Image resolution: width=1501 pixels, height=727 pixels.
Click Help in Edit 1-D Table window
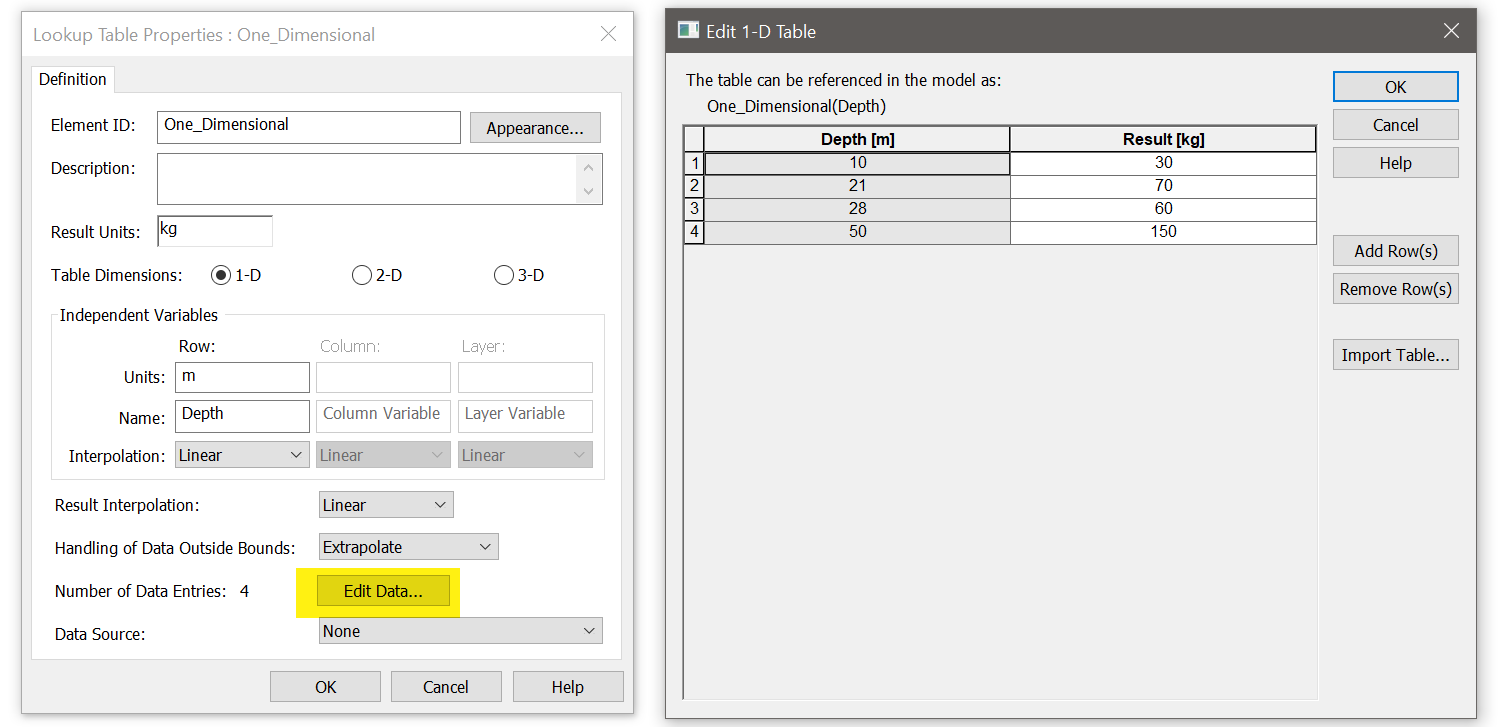pyautogui.click(x=1396, y=163)
